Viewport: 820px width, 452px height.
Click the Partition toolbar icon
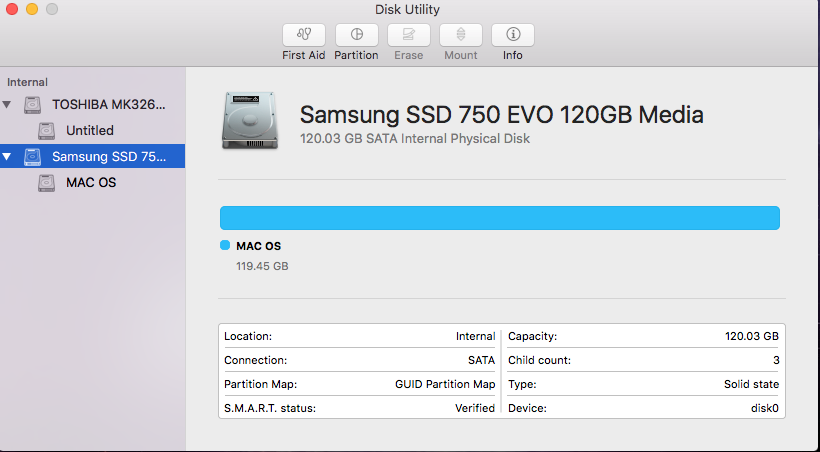tap(356, 35)
